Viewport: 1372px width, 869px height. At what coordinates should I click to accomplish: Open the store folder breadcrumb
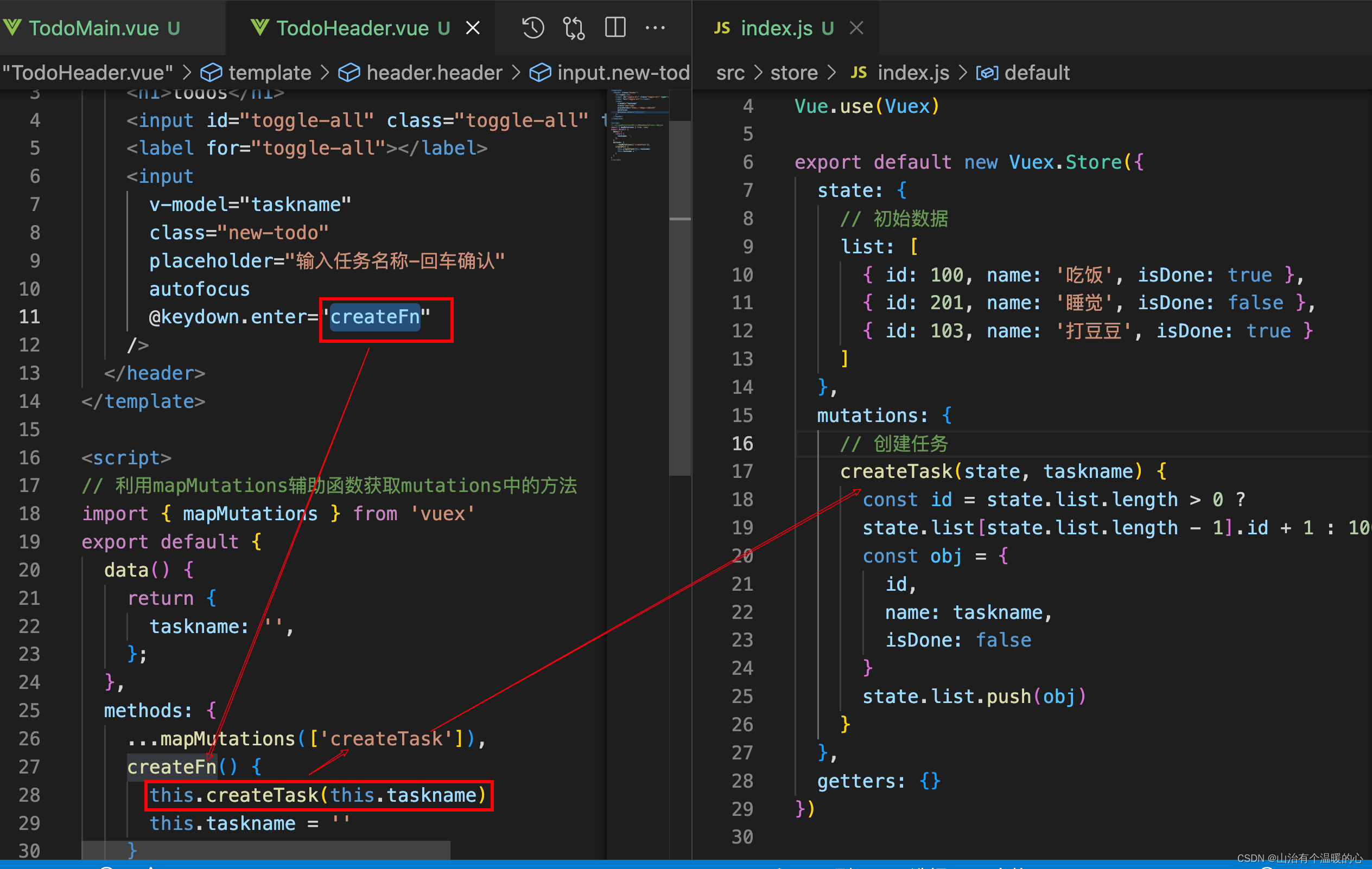793,73
